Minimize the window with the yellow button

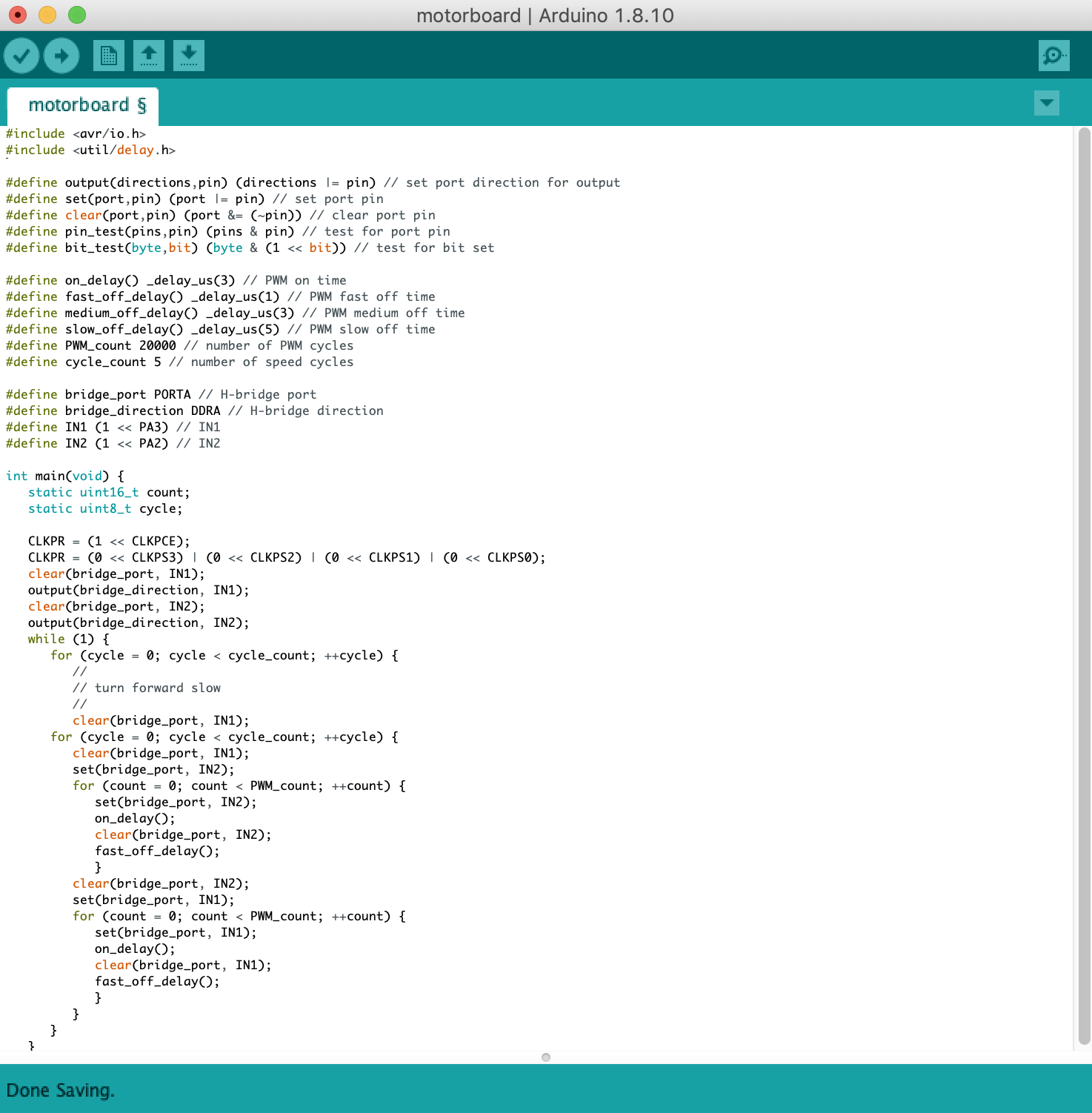tap(47, 15)
